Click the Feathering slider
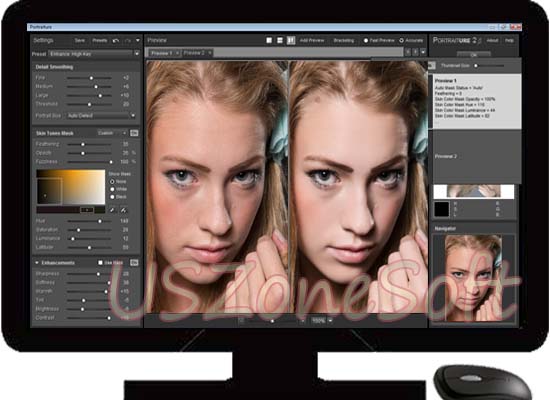 point(89,144)
